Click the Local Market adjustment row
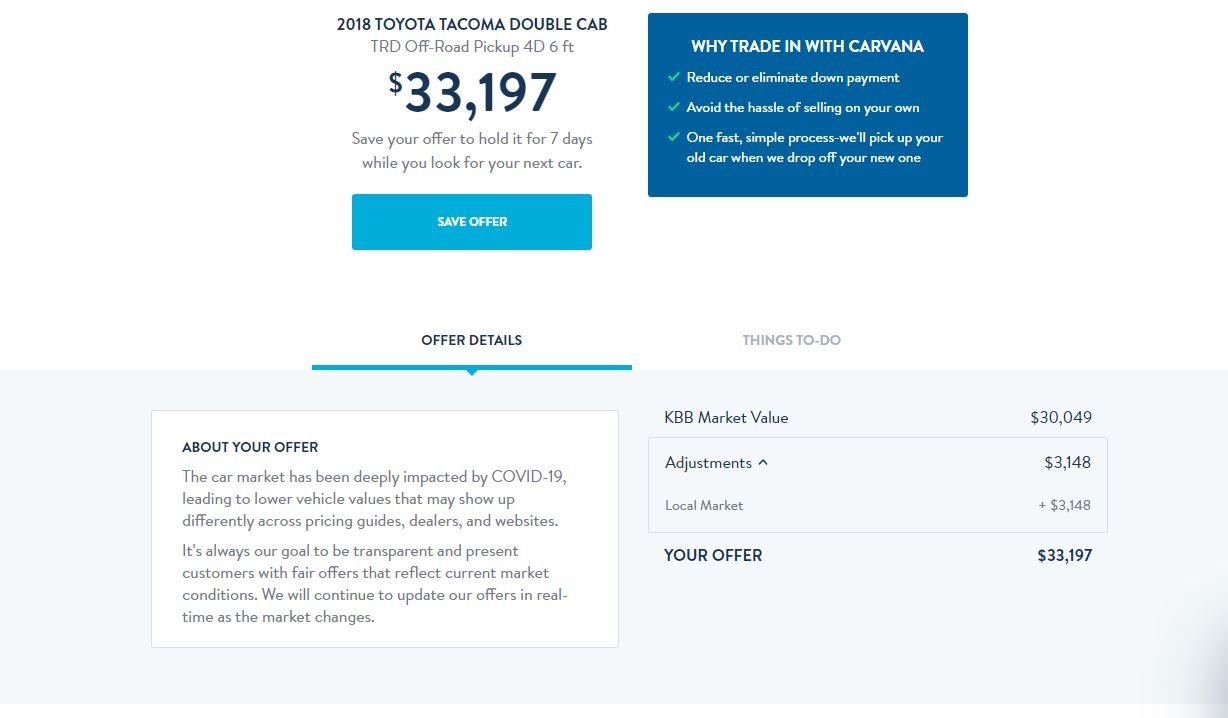Screen dimensions: 1228x718 878,505
